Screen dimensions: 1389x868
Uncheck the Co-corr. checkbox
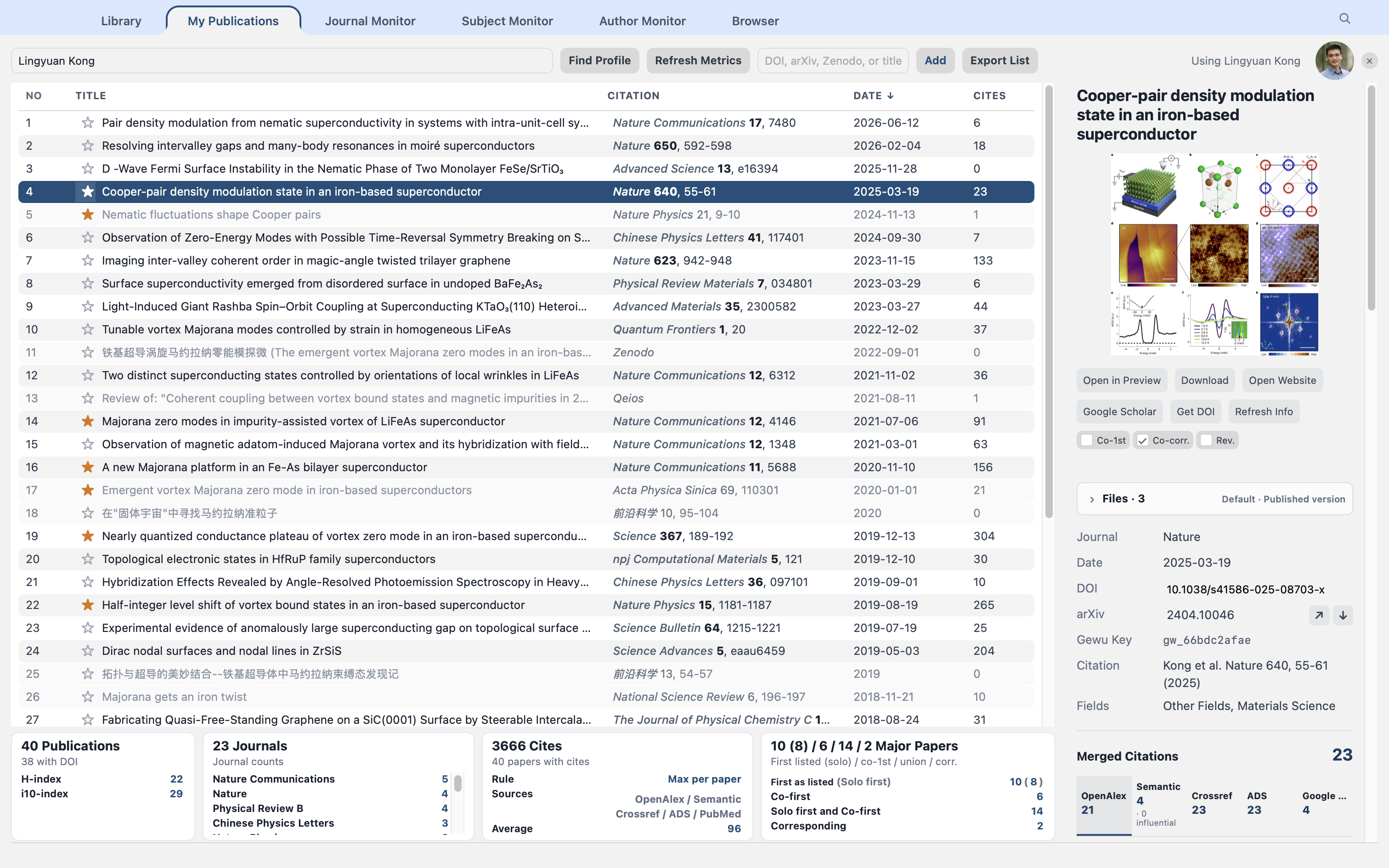[x=1143, y=440]
